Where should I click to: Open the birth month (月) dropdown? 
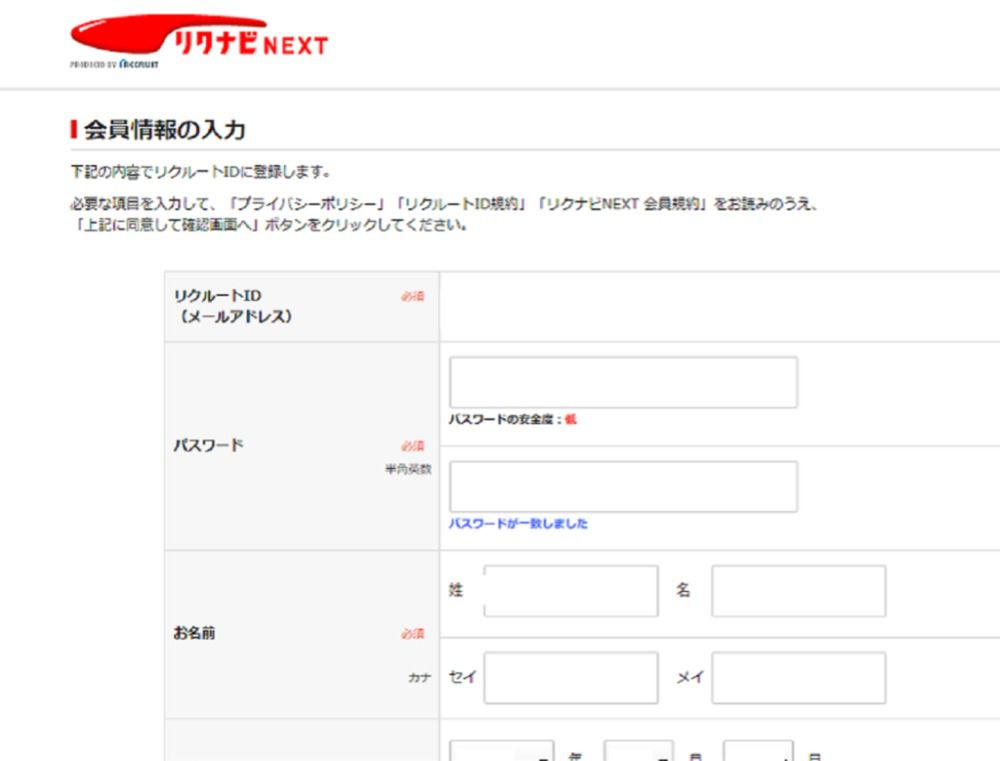[638, 751]
